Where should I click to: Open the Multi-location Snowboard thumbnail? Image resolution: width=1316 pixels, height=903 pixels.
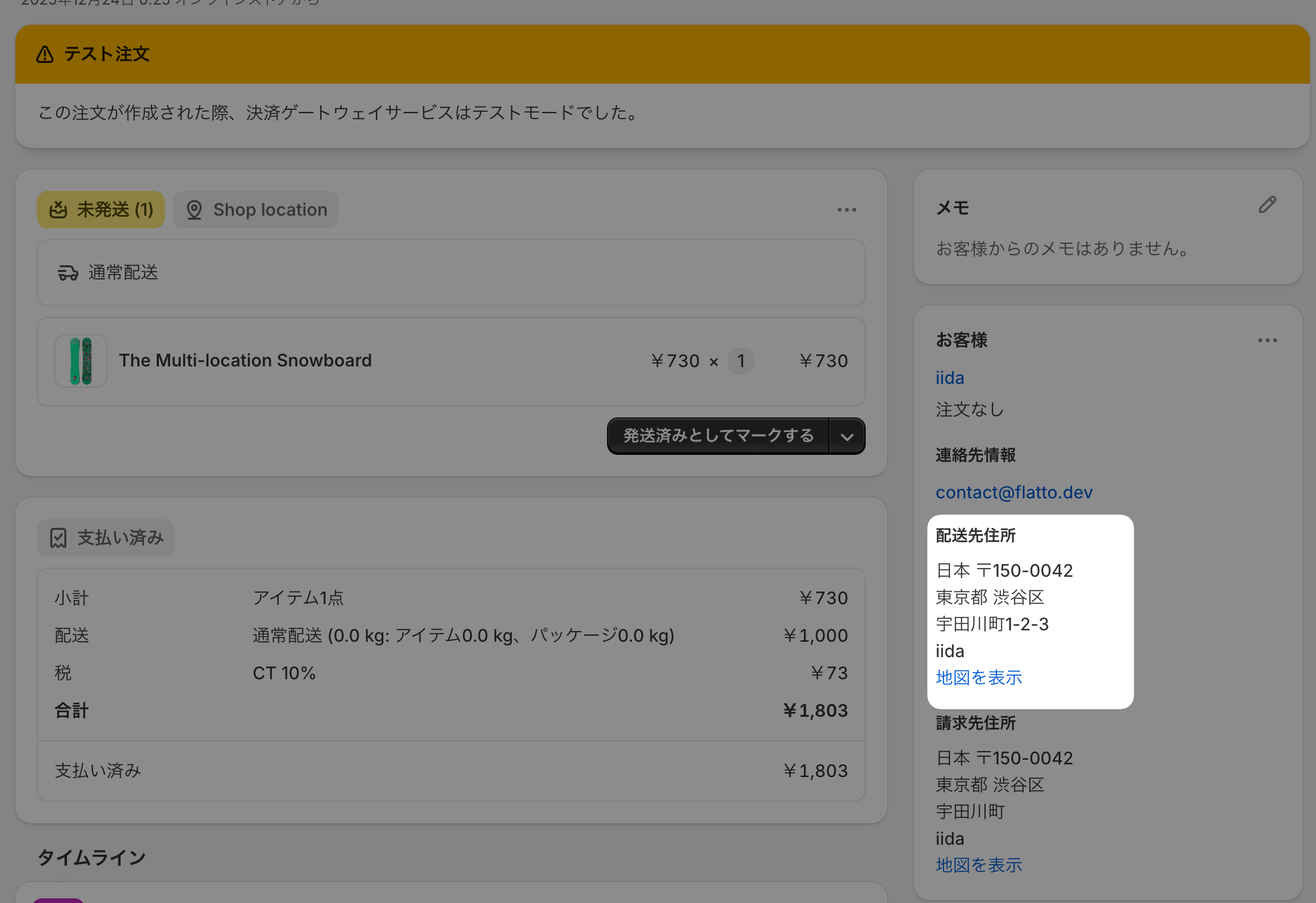[x=81, y=361]
